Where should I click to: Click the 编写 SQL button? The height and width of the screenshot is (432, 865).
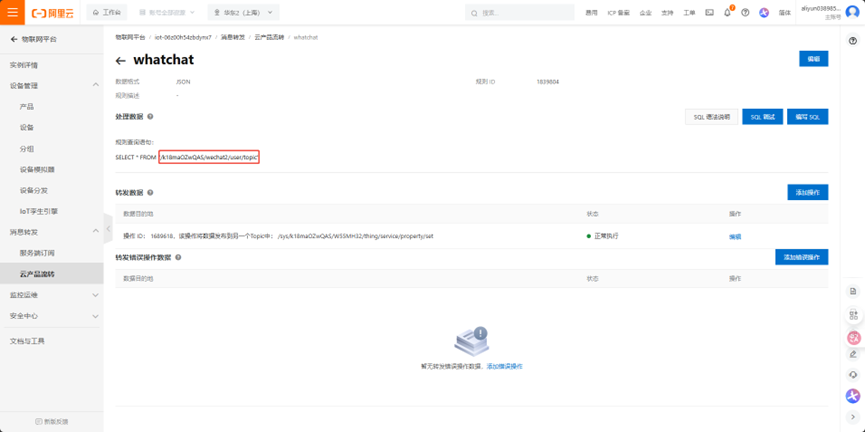[x=808, y=116]
